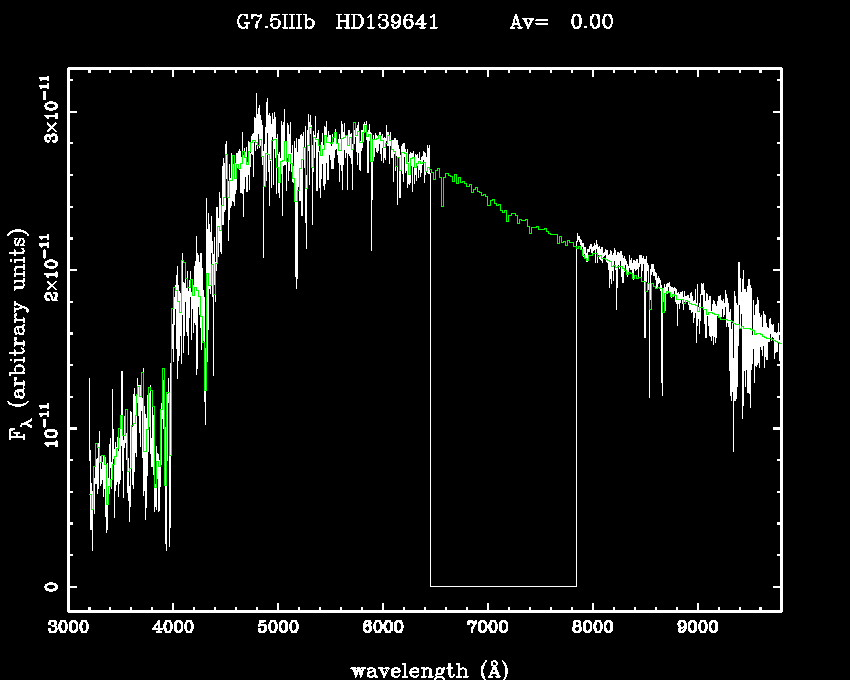Click the 6000 wavelength tick label
This screenshot has height=680, width=850.
click(383, 630)
